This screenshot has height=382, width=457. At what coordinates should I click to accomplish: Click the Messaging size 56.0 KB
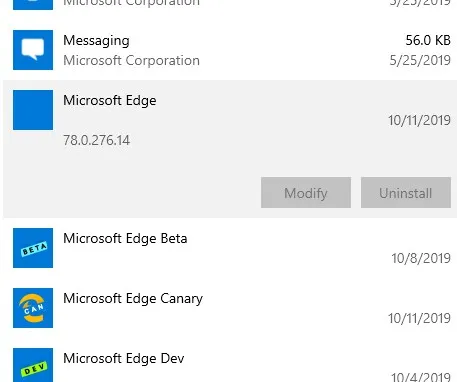(x=428, y=40)
